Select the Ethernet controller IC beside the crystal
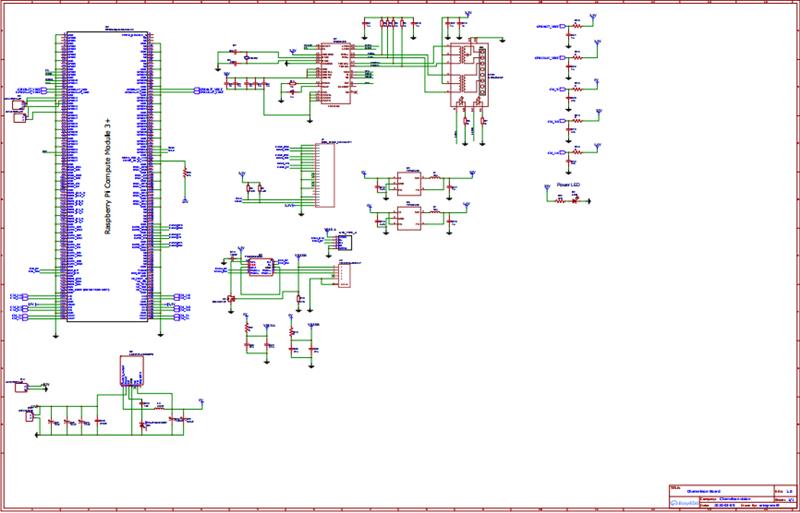The width and height of the screenshot is (800, 513). (335, 74)
